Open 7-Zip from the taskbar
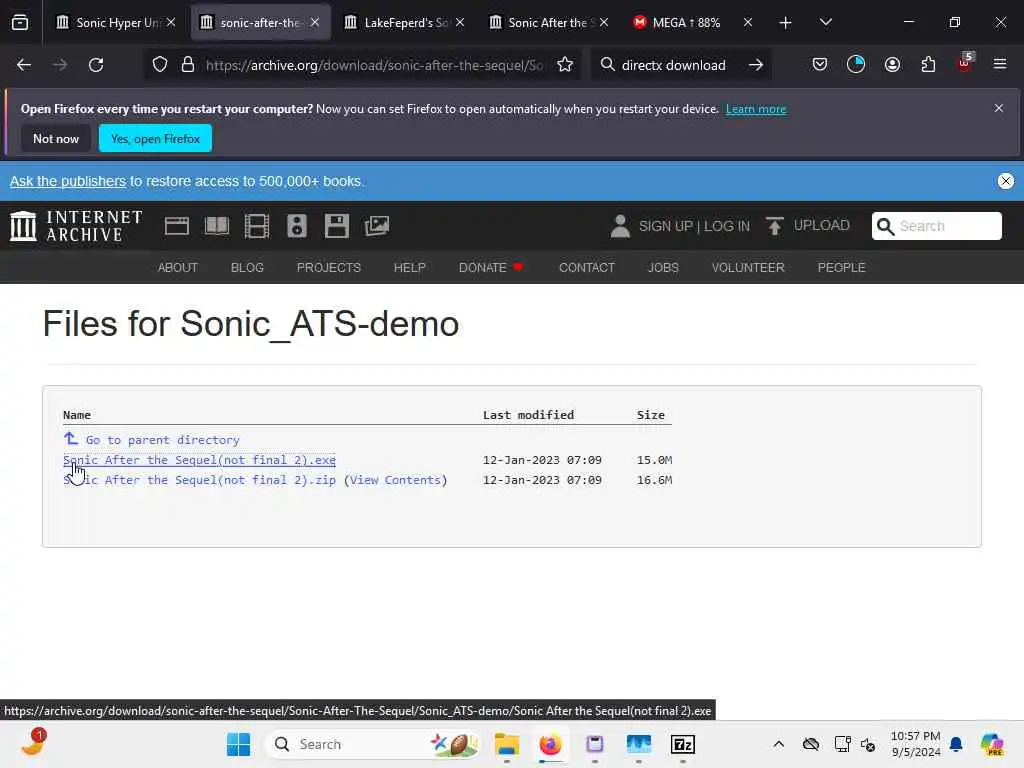The image size is (1024, 768). (682, 744)
